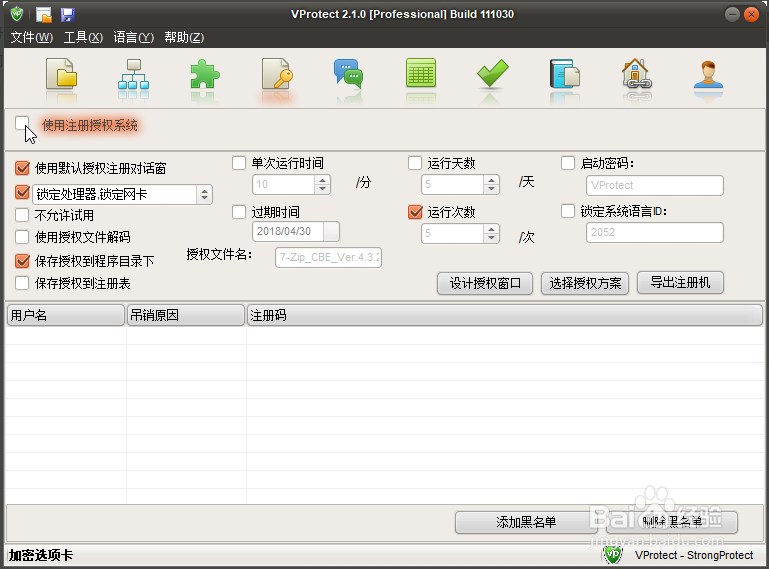
Task: Click the 授权文件名 input field
Action: (x=329, y=257)
